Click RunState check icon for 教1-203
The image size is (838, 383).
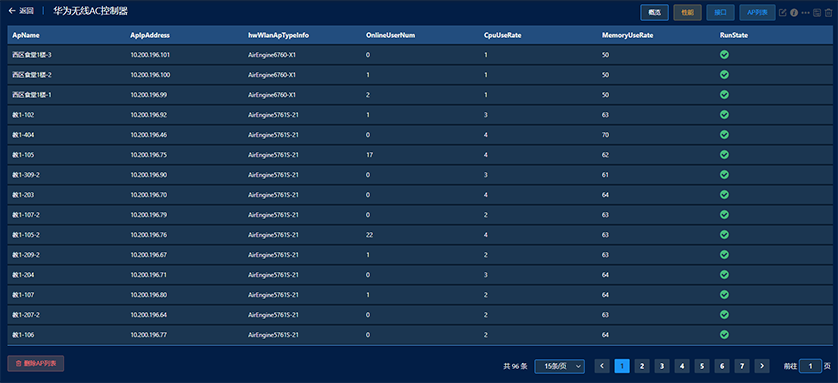pos(724,194)
